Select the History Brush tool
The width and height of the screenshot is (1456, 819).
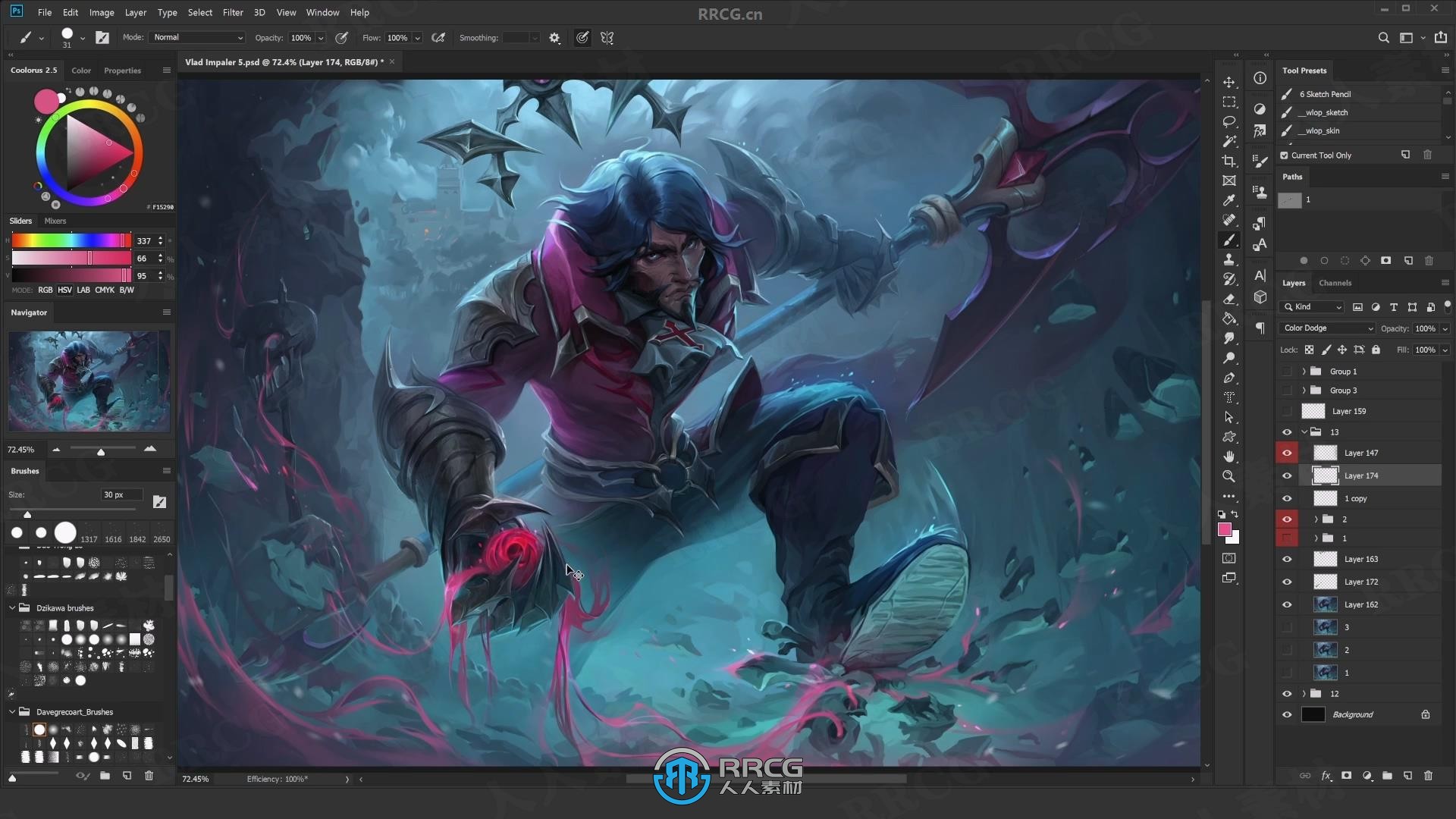tap(1229, 279)
